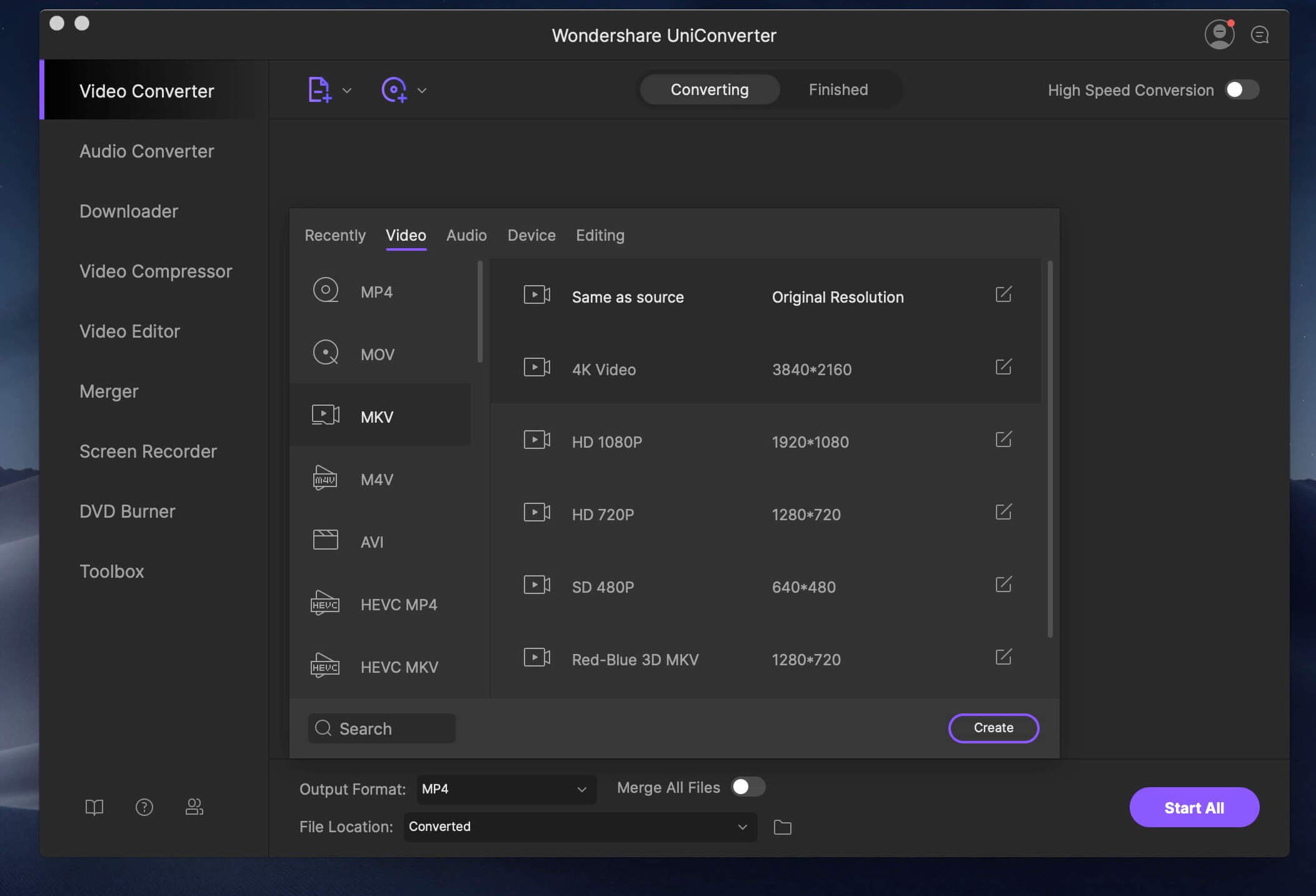Edit the HD 720P preset
Screen dimensions: 1316x896
point(1003,511)
